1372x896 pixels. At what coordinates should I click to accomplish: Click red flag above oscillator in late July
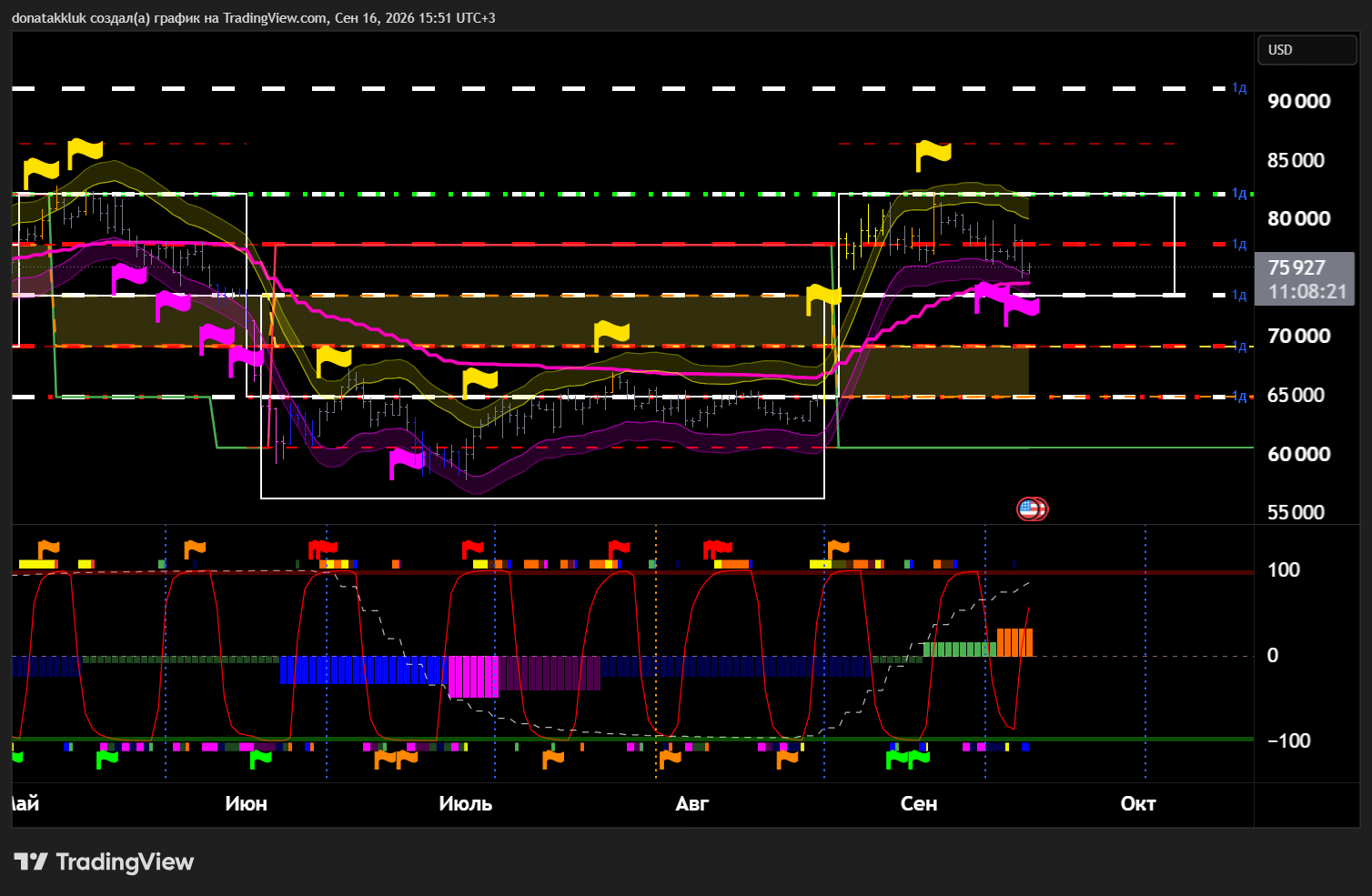[619, 549]
